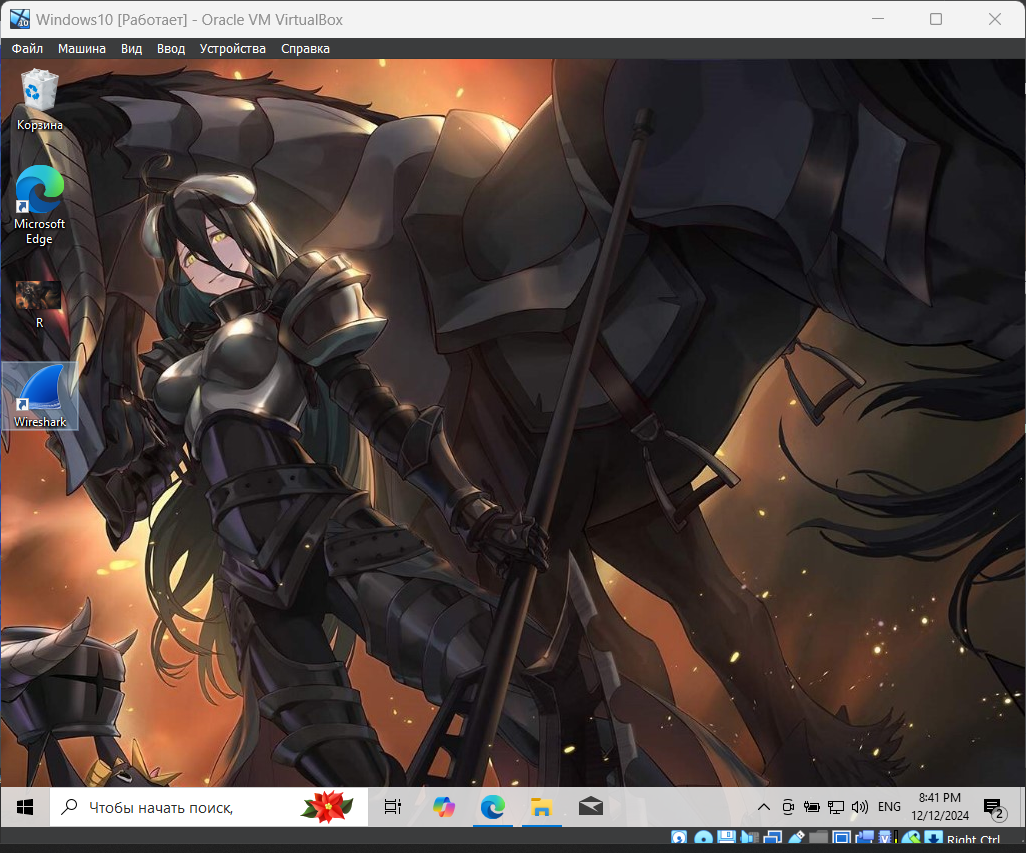
Task: Open the Mail app from taskbar
Action: 590,807
